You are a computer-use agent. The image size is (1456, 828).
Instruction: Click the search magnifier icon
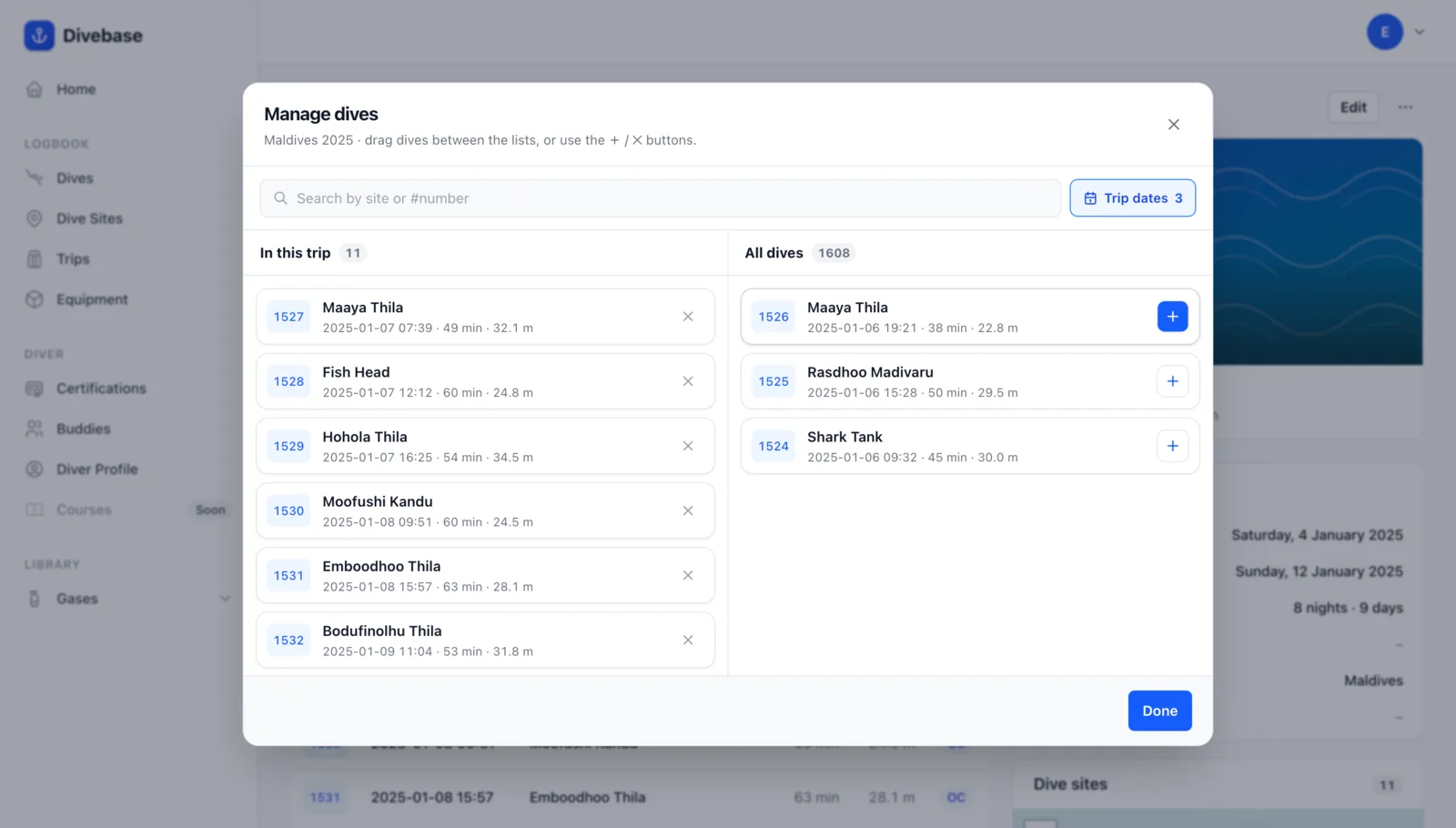click(x=280, y=198)
